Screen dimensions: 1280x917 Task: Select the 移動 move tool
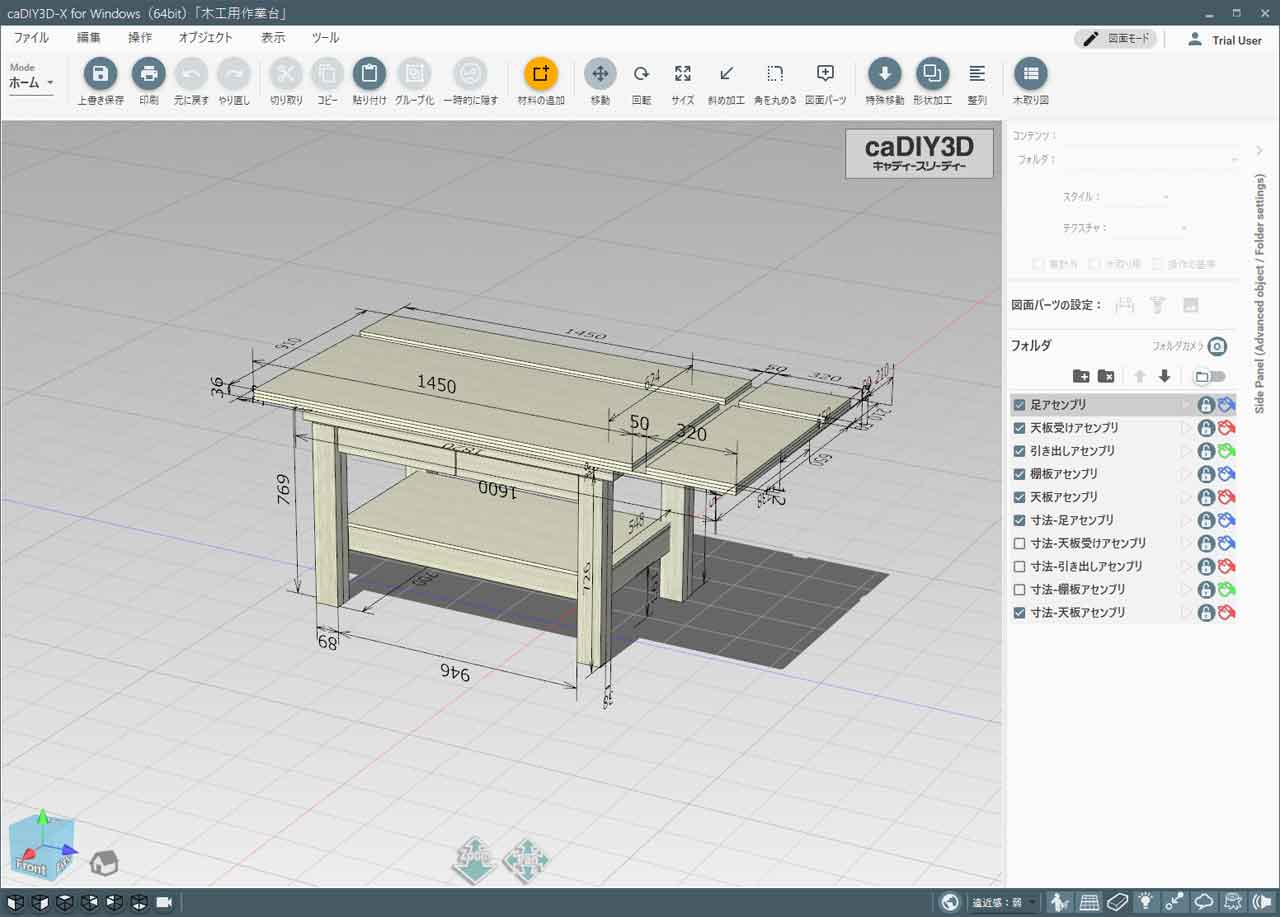[x=600, y=74]
